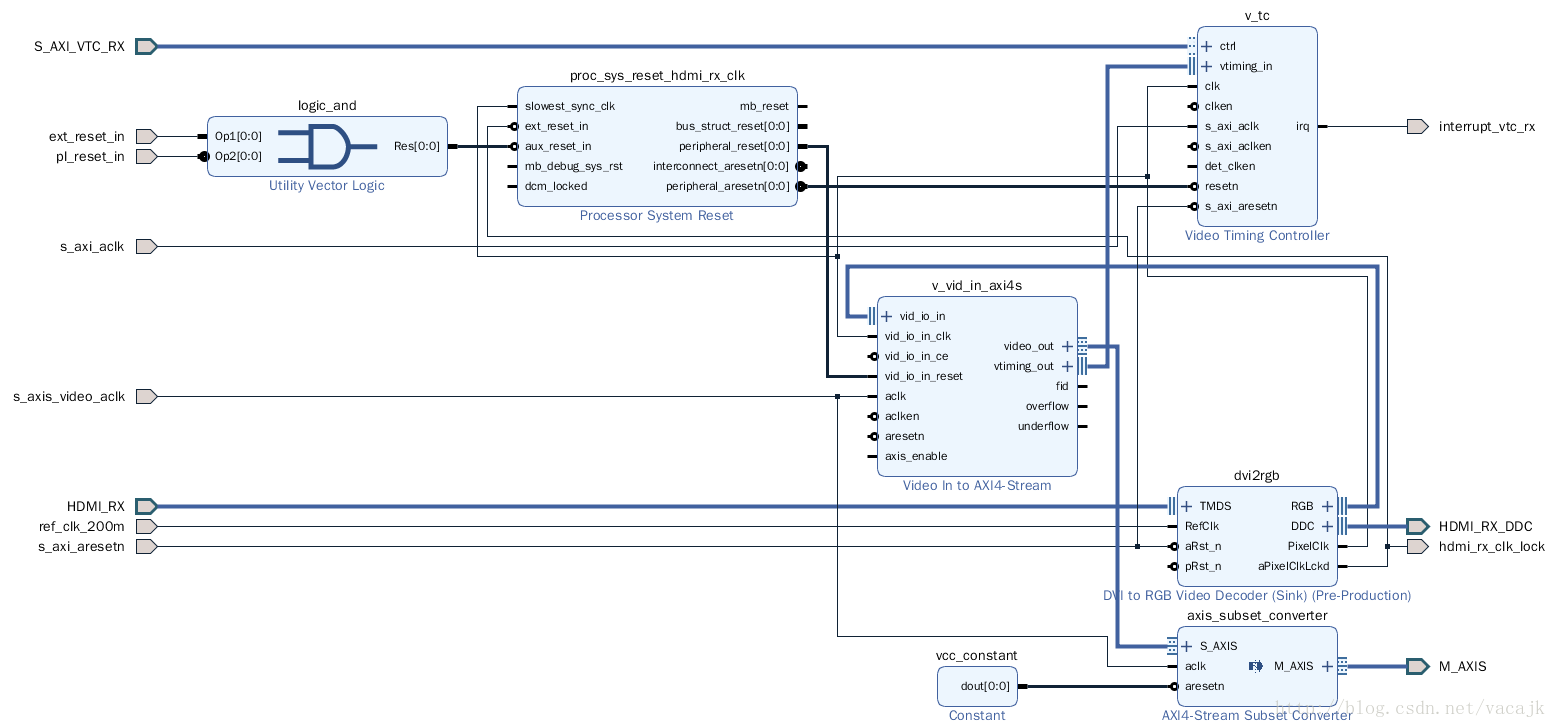Viewport: 1556px width, 728px height.
Task: Select the vcc_constant block title
Action: tap(977, 656)
